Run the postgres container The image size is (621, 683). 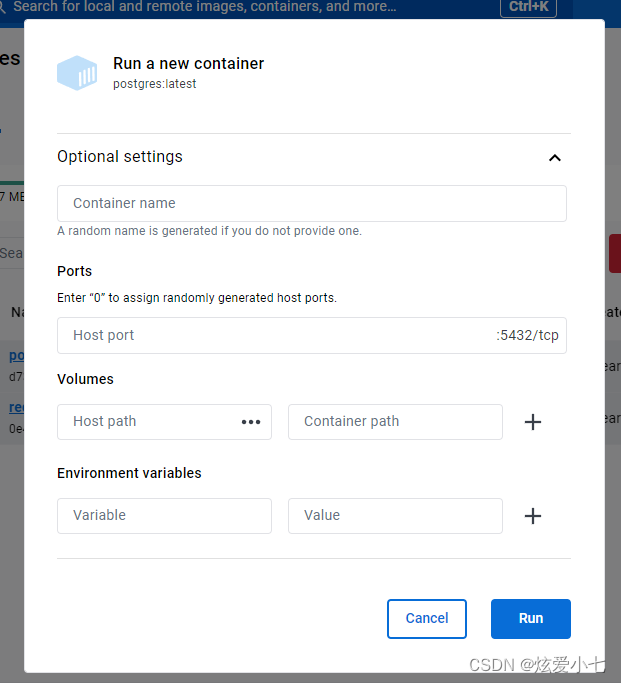[x=530, y=619]
